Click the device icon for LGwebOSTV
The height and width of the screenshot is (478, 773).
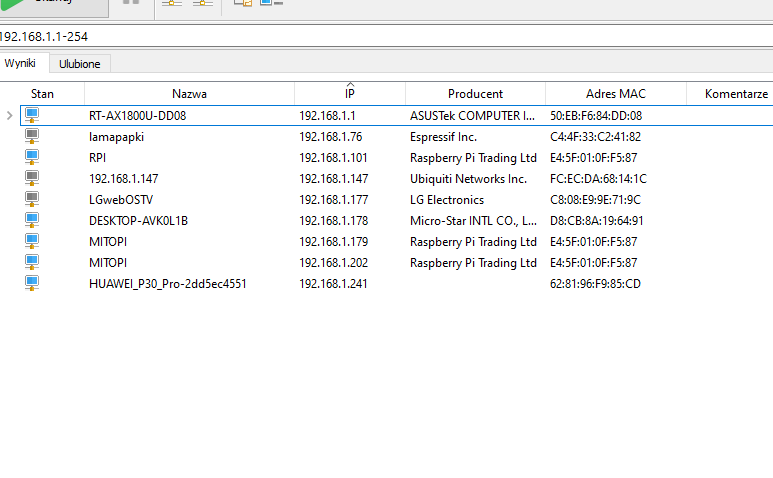click(32, 200)
